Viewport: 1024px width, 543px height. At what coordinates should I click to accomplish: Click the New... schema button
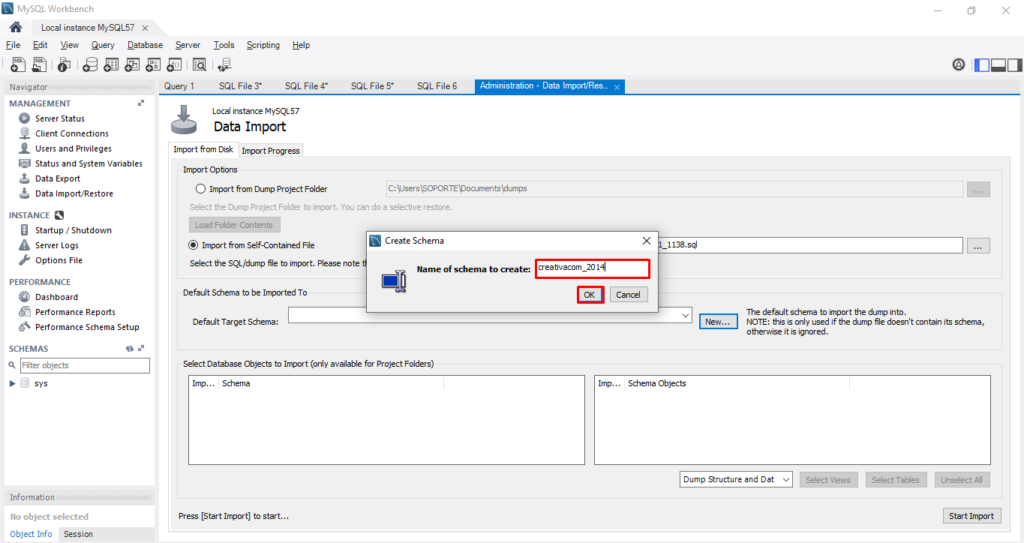point(718,321)
